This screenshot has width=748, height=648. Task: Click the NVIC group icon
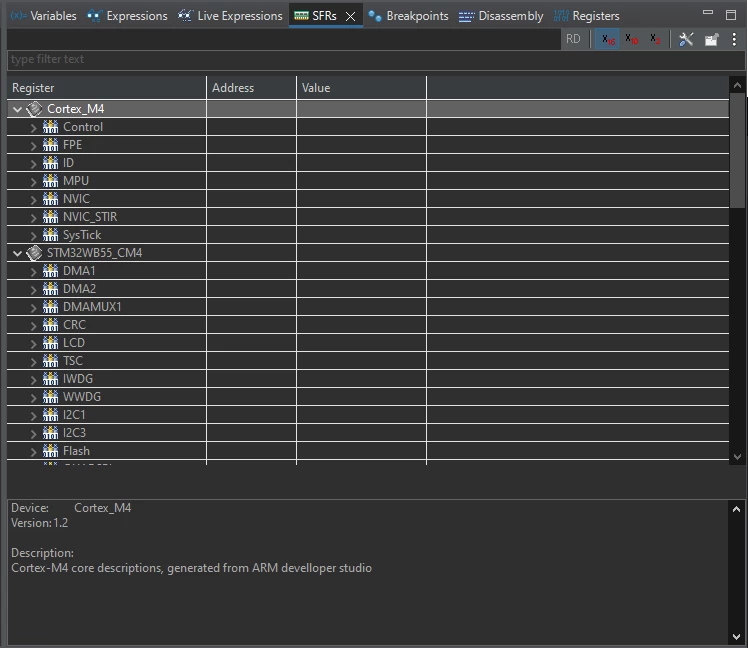(51, 199)
